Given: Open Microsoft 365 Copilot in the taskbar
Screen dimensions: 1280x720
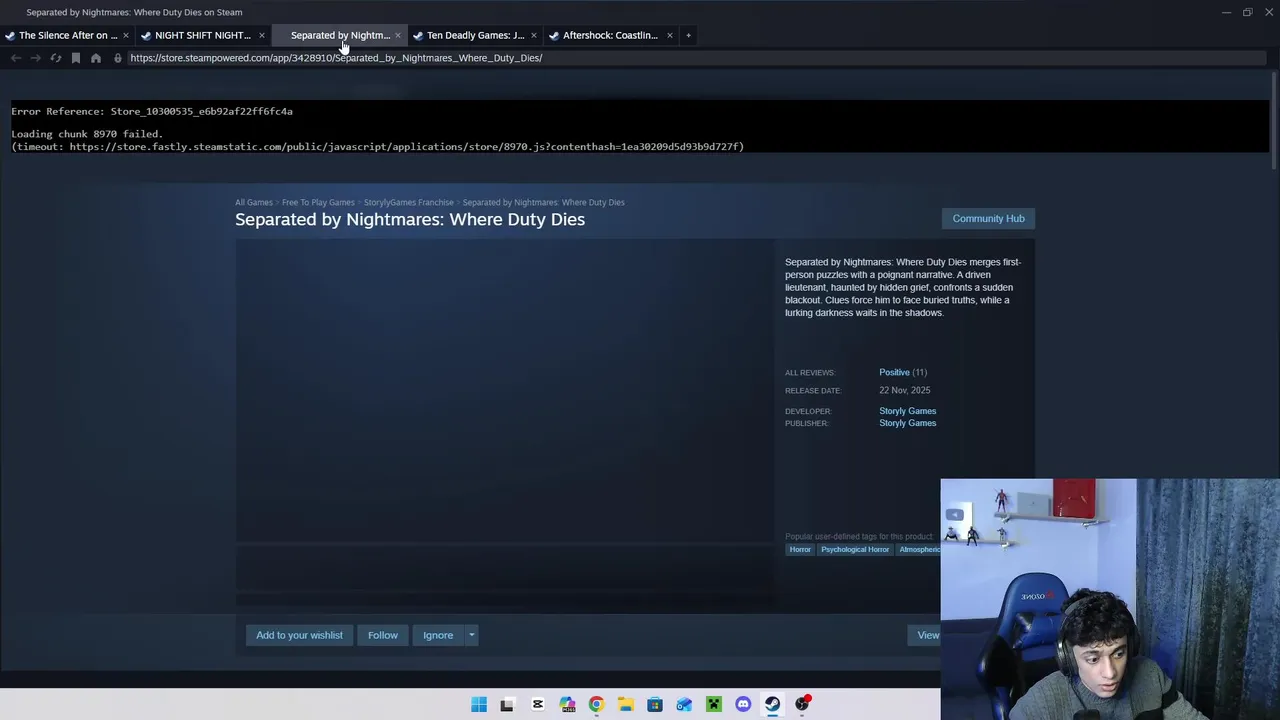Looking at the screenshot, I should coord(567,704).
